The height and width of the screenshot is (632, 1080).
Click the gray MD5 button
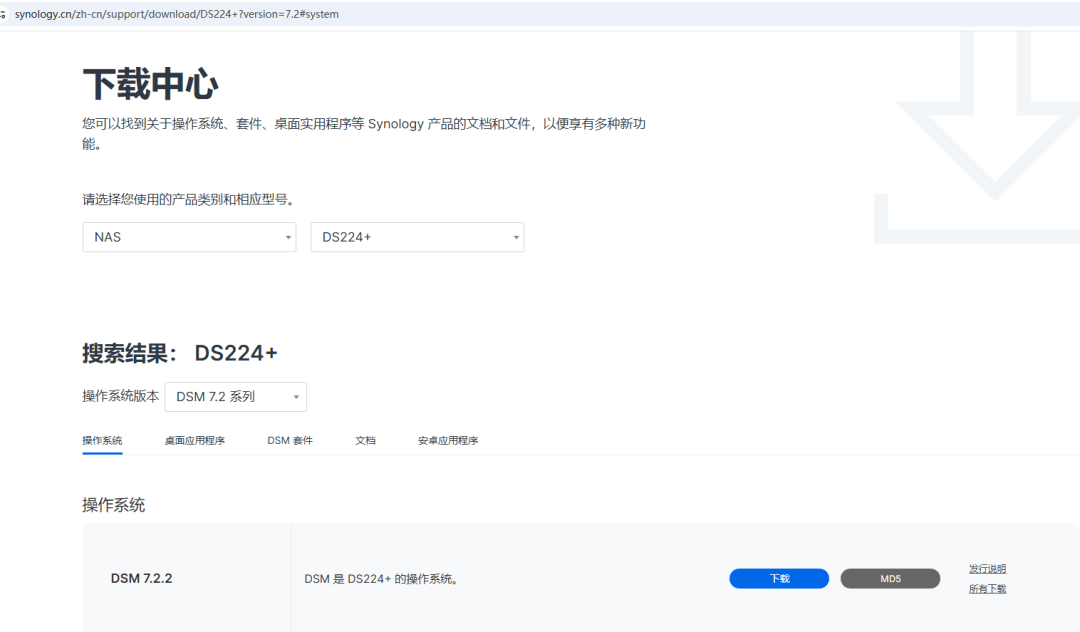point(890,579)
